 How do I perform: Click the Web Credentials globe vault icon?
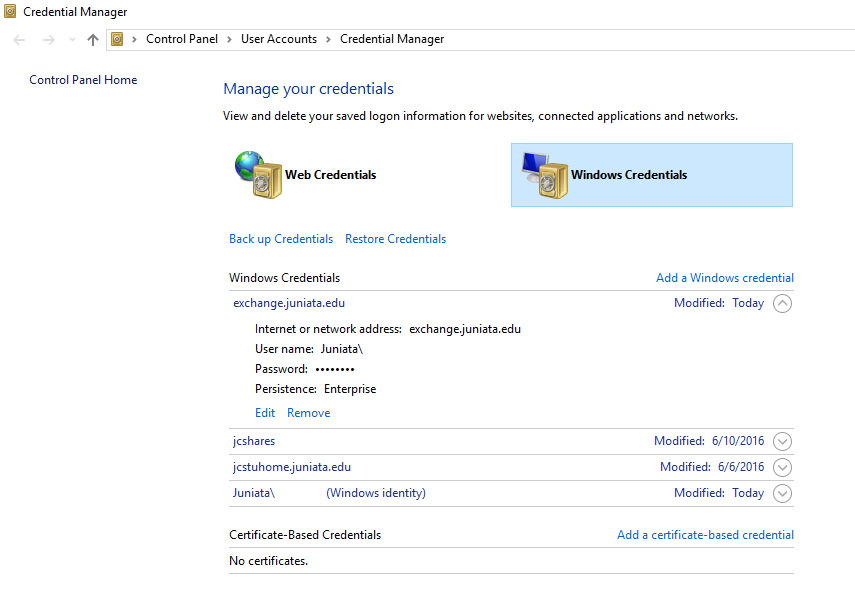pos(258,174)
